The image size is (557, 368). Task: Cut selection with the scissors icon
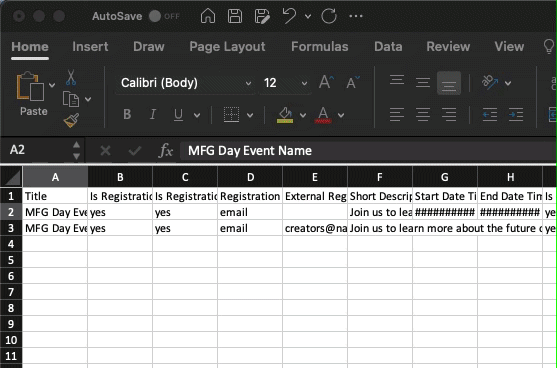71,78
